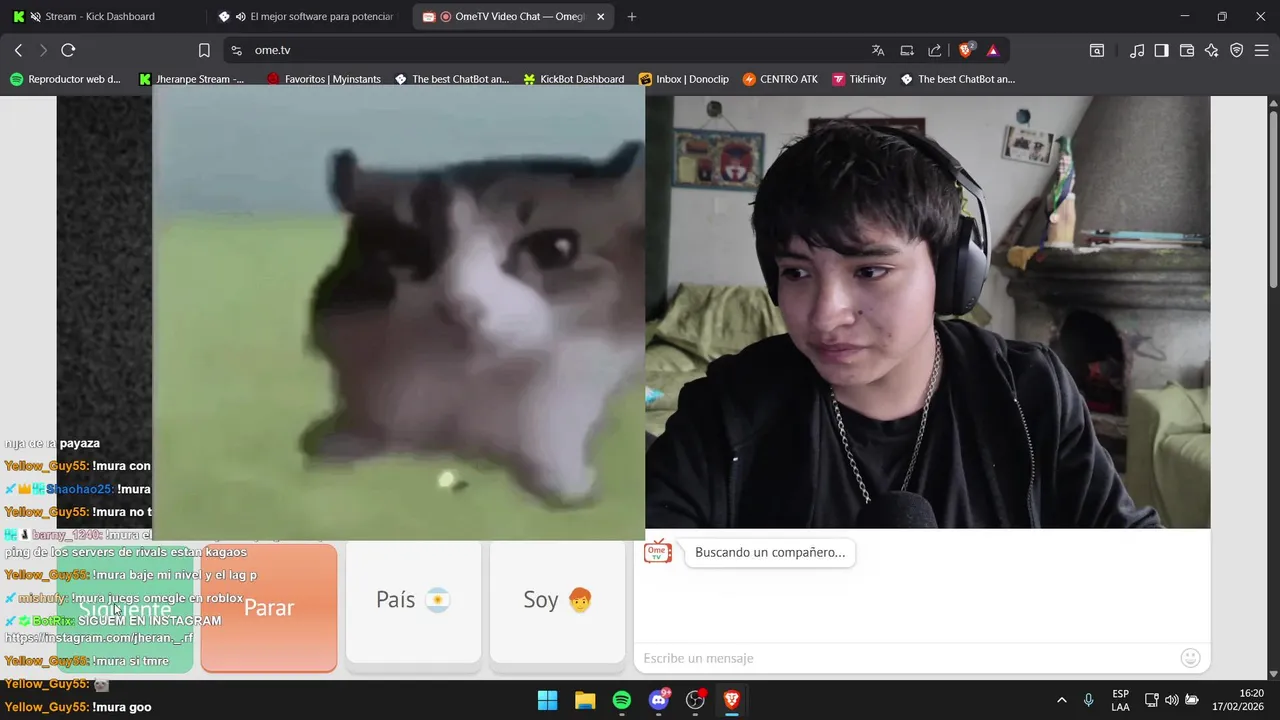The height and width of the screenshot is (720, 1280).
Task: Open the emoji picker smiley icon
Action: pos(1190,658)
